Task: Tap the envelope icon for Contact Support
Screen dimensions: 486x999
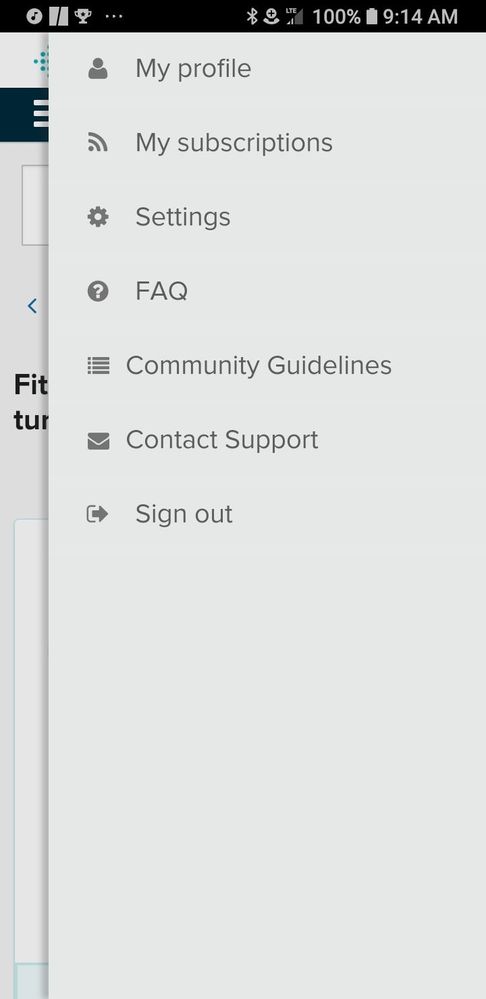Action: tap(98, 440)
